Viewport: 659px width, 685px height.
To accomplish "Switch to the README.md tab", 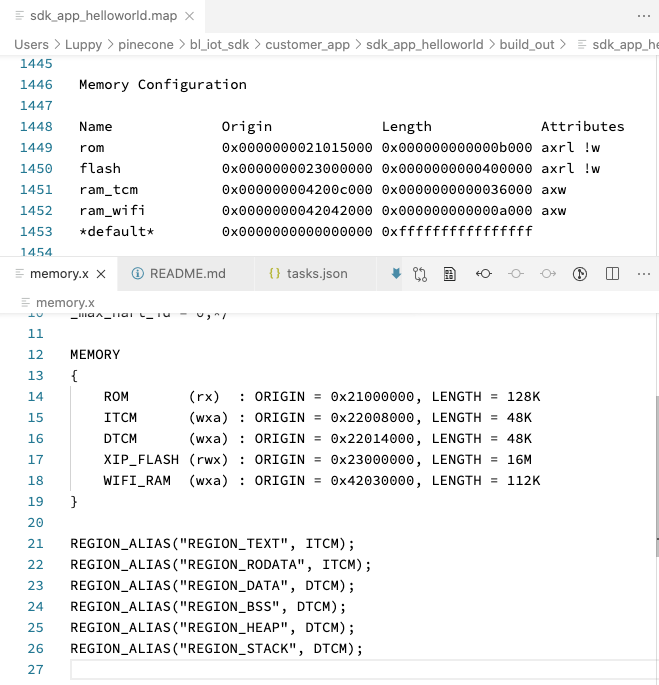I will click(178, 273).
